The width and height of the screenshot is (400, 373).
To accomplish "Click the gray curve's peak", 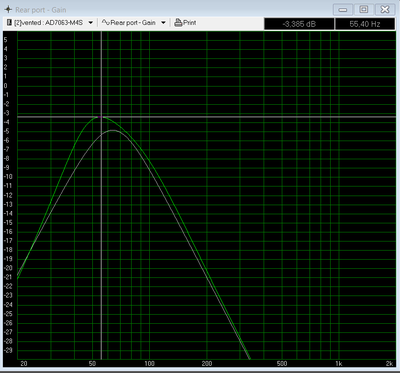I will pos(113,130).
